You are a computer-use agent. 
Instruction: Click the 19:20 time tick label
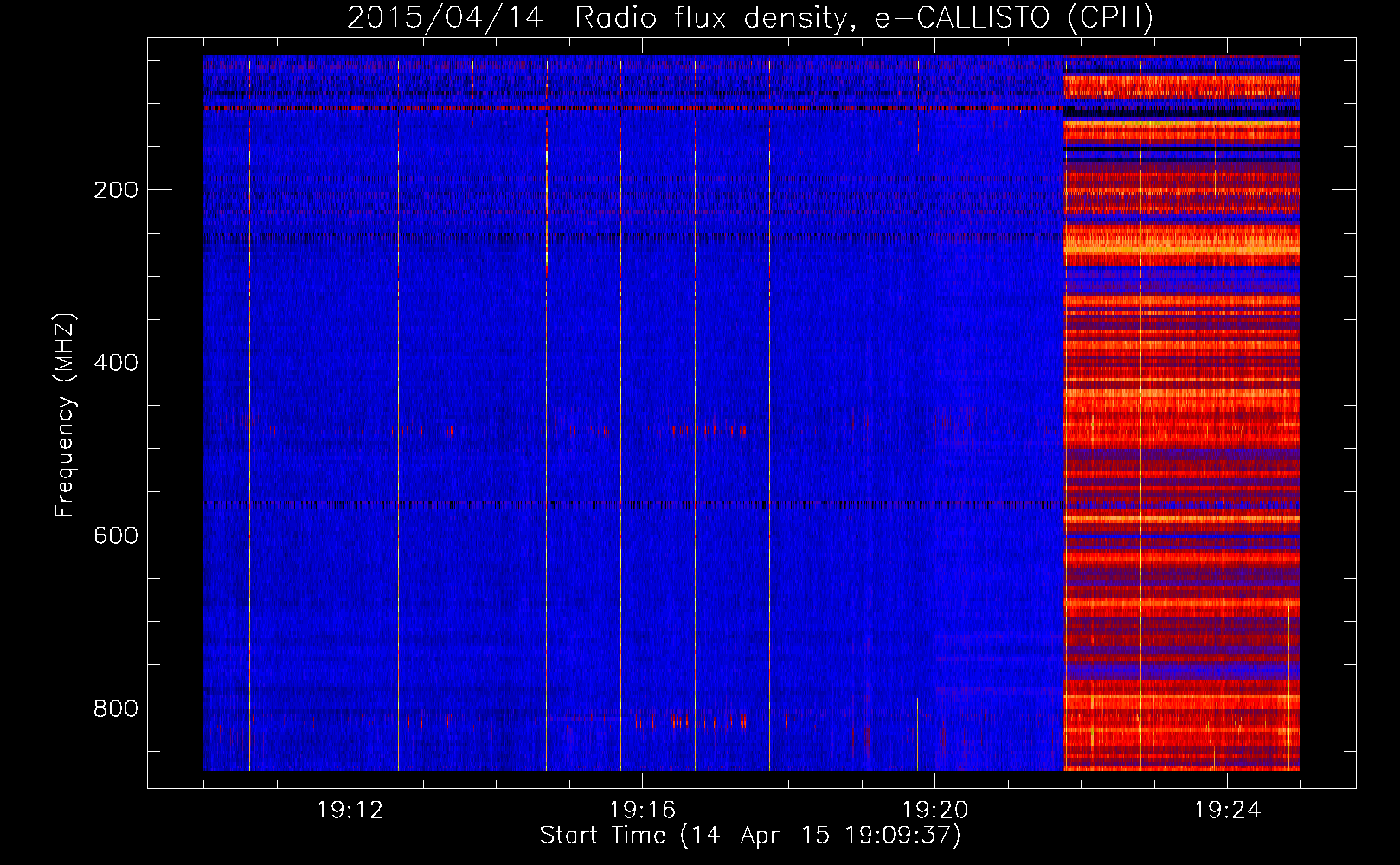coord(934,811)
